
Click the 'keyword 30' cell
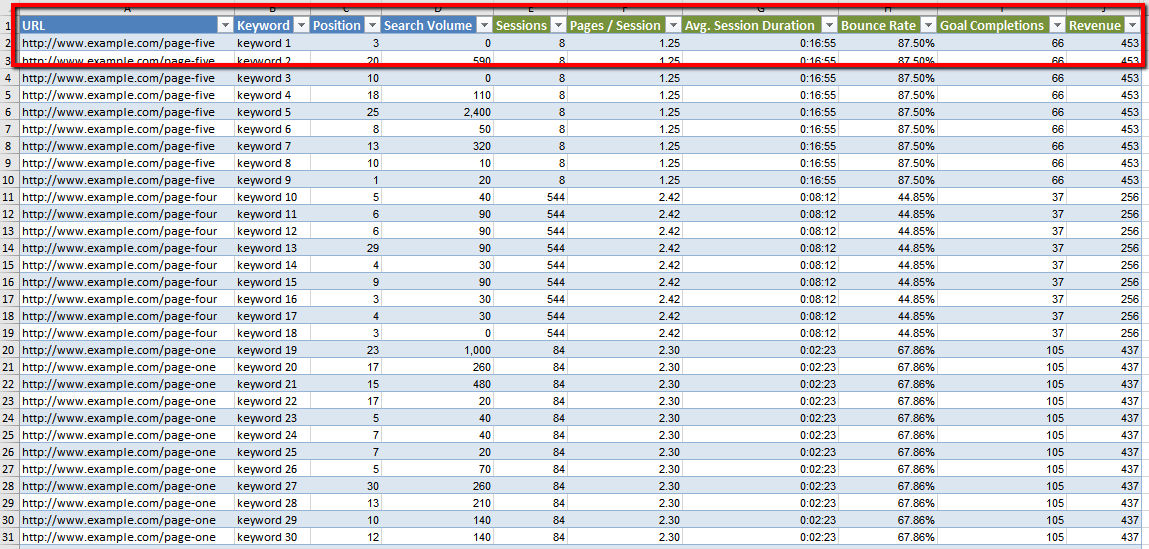(x=272, y=537)
